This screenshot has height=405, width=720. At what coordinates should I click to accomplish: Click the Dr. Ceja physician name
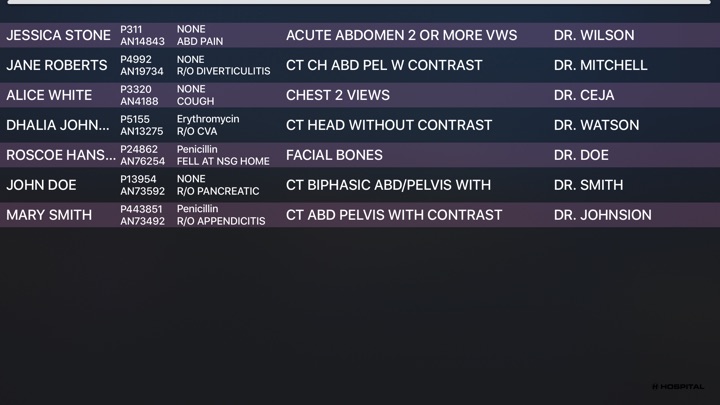coord(584,95)
